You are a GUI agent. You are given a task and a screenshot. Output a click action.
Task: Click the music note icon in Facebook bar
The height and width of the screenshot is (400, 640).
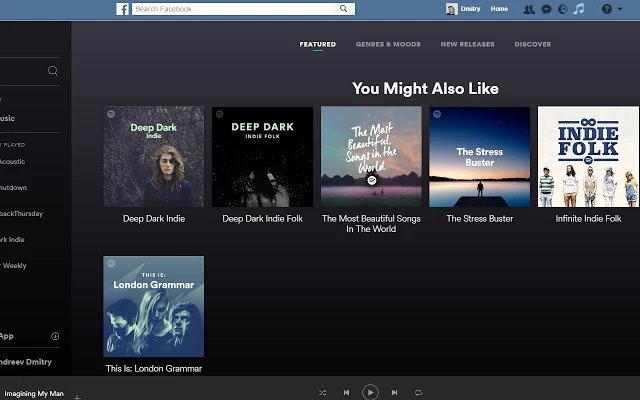(x=578, y=9)
